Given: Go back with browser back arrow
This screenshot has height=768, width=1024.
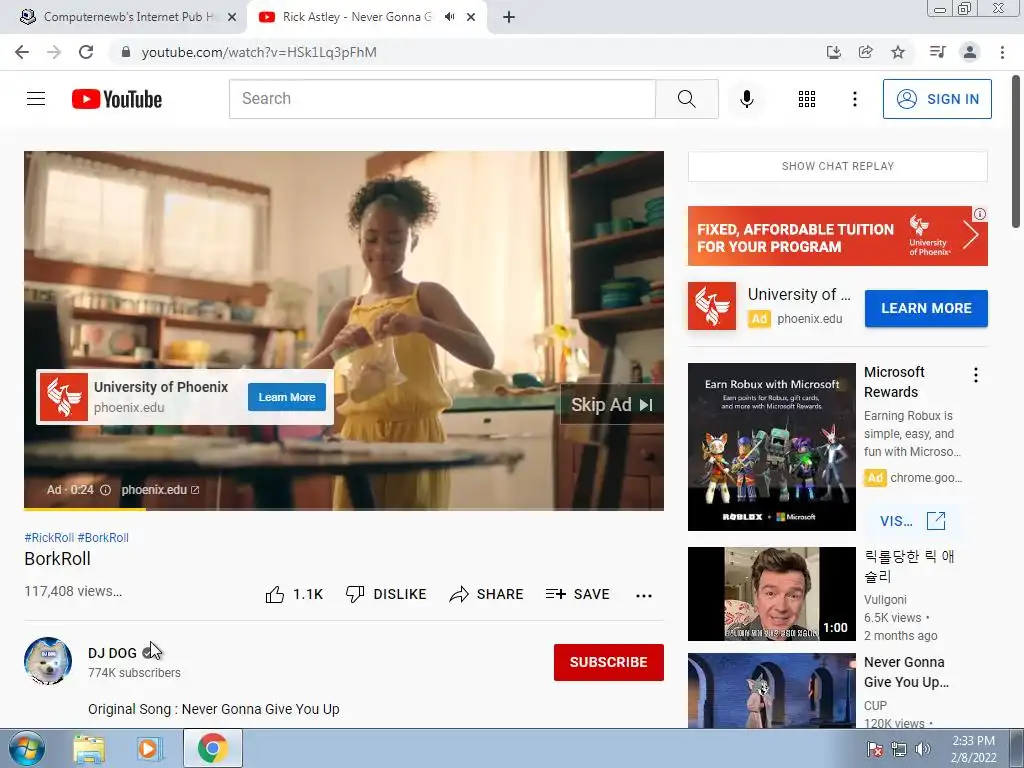Looking at the screenshot, I should (22, 52).
